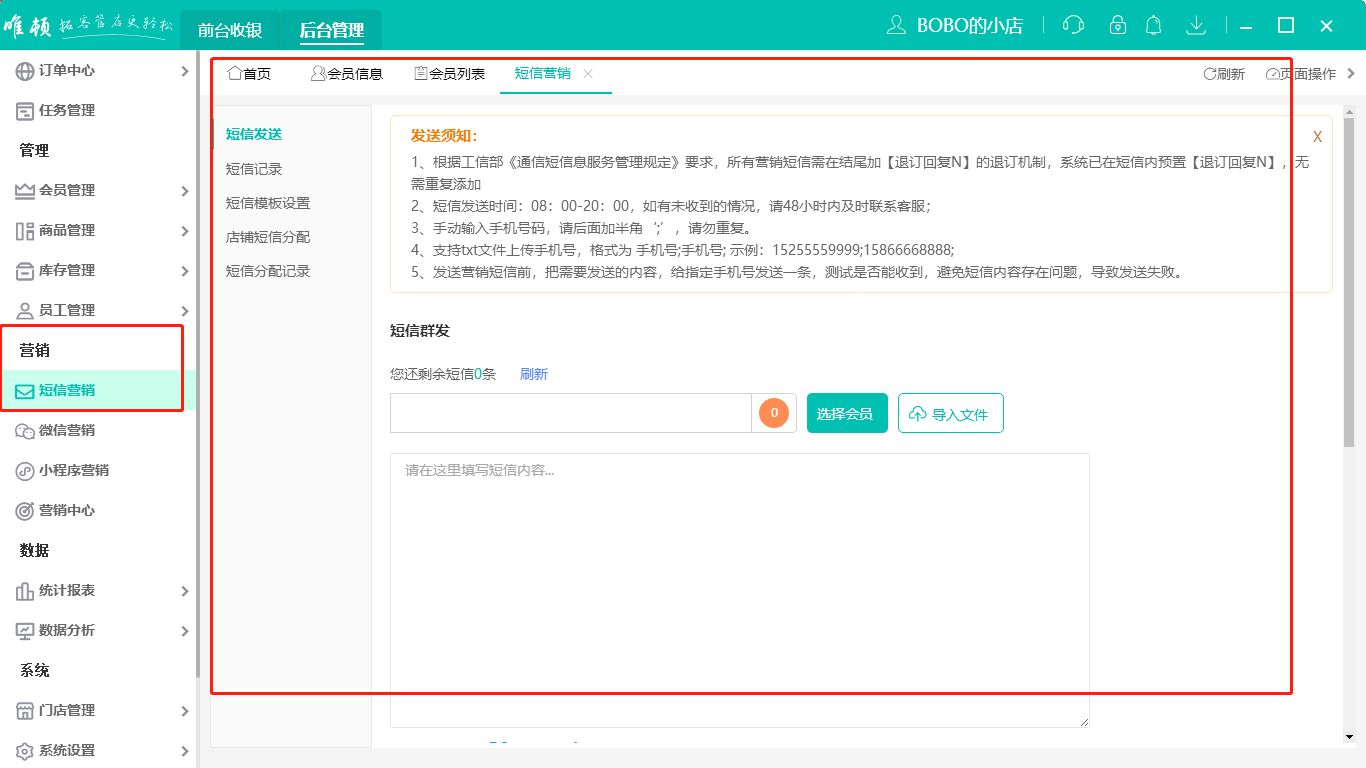Image resolution: width=1366 pixels, height=768 pixels.
Task: Open the 短信营销 page tab
Action: click(x=543, y=73)
